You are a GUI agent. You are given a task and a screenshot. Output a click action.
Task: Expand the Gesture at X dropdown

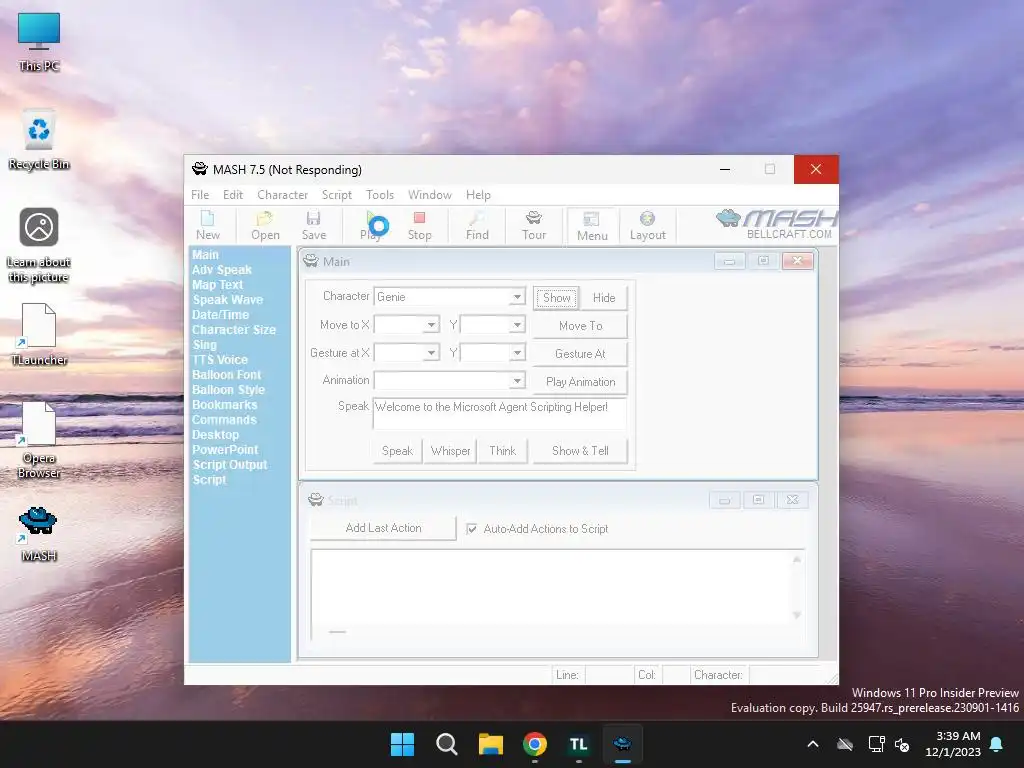pos(431,353)
